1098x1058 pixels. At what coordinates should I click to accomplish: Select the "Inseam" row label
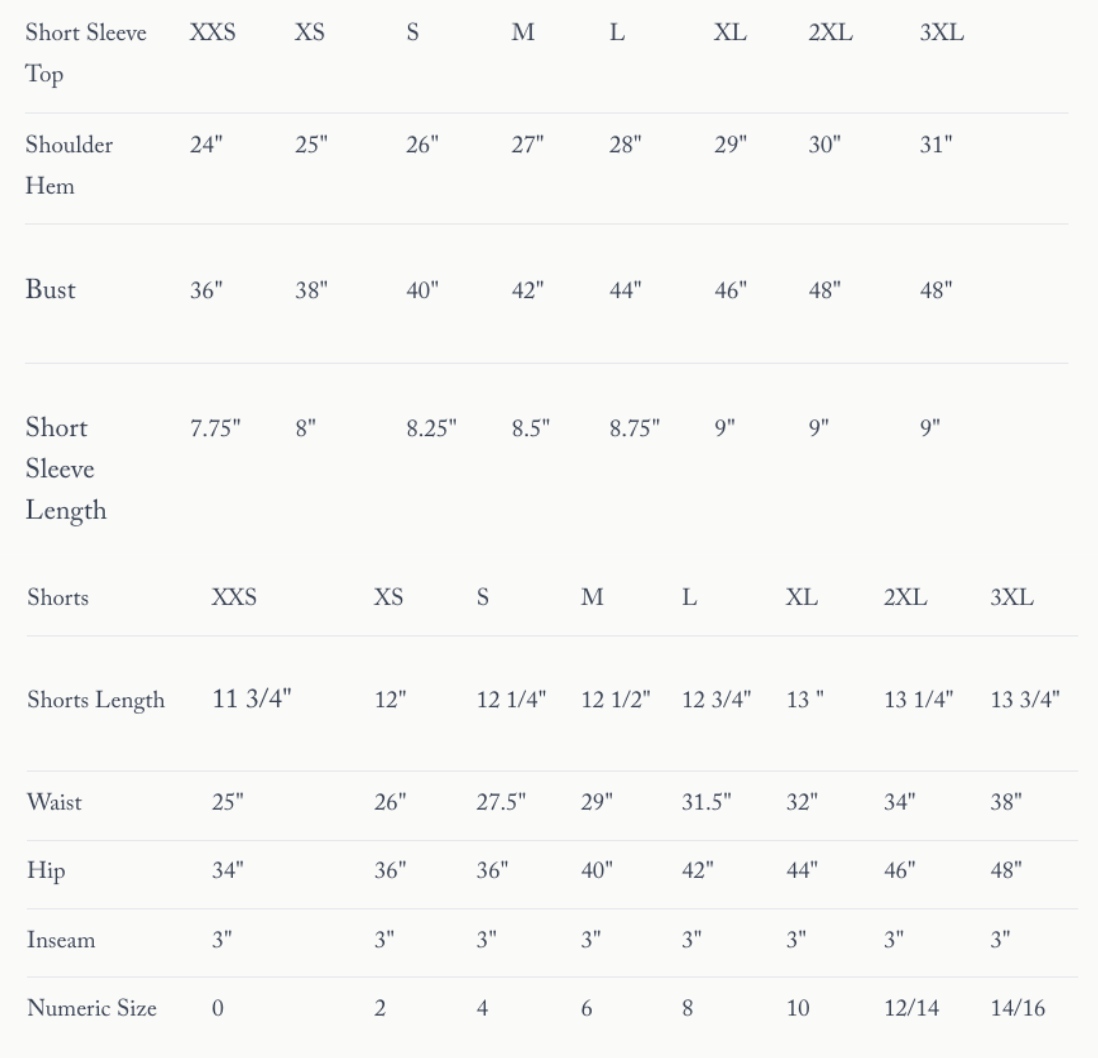click(60, 940)
